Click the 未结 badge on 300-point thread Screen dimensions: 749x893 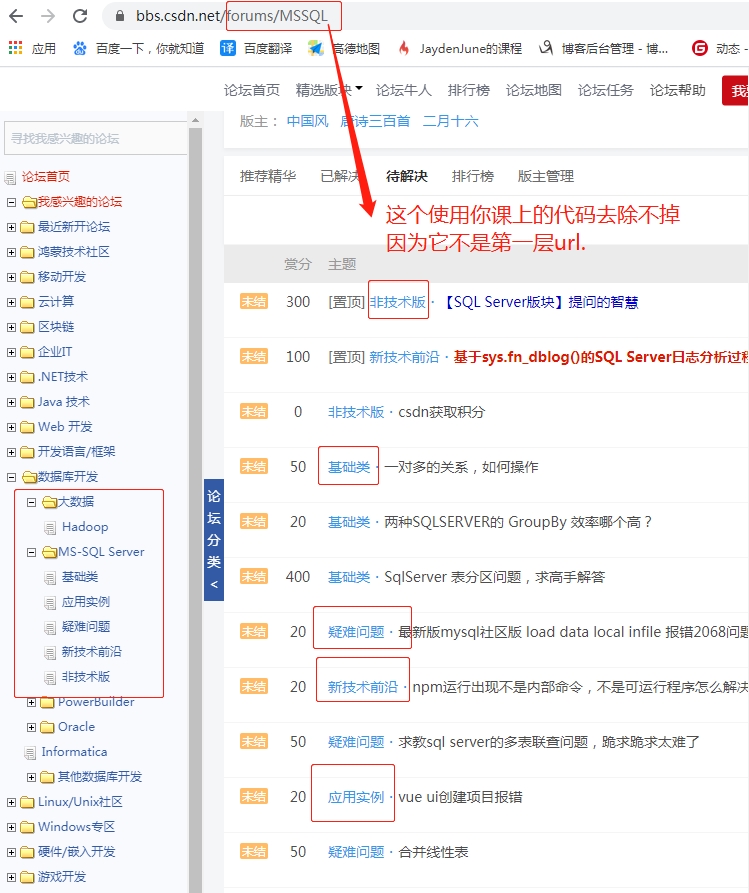point(253,302)
